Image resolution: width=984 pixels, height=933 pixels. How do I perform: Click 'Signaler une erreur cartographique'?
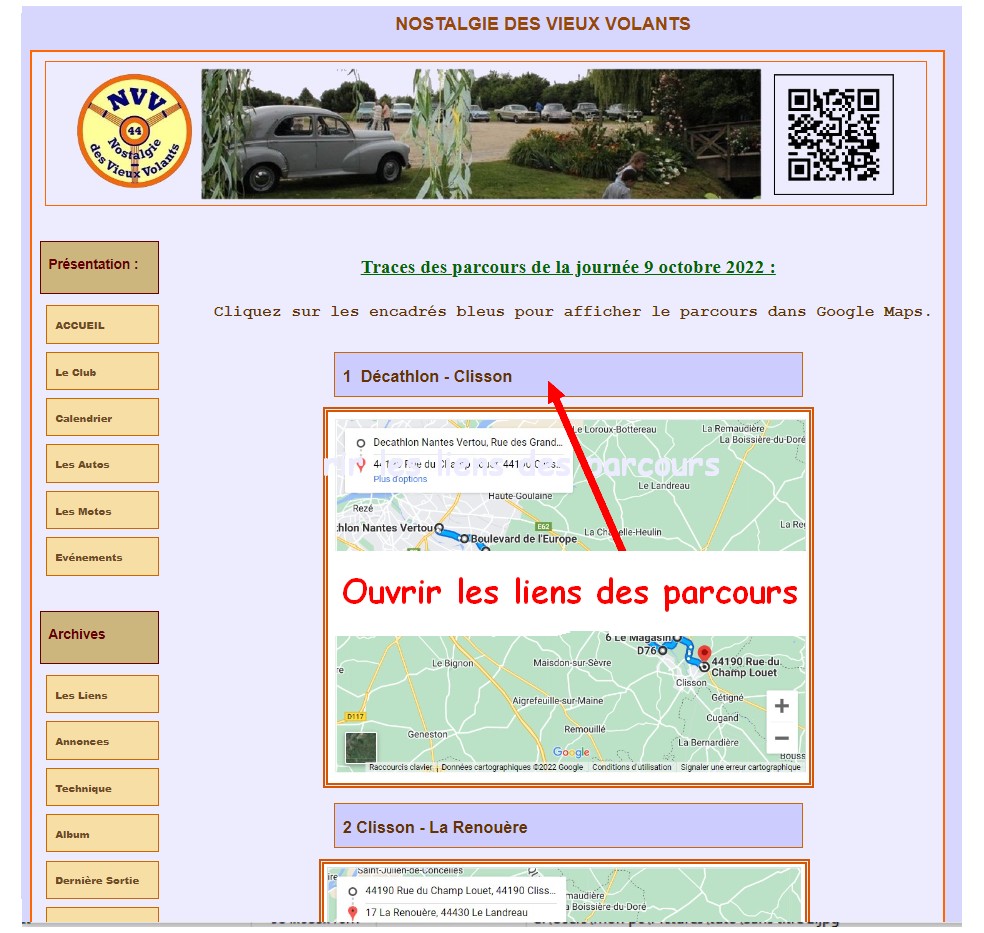tap(741, 767)
